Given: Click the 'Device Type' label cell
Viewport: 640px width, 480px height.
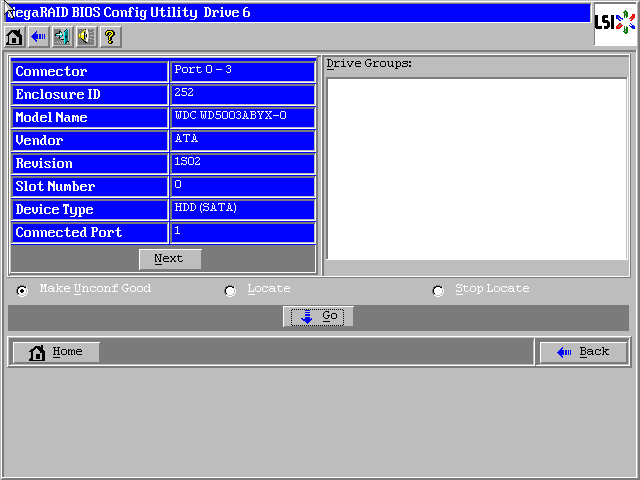Looking at the screenshot, I should point(90,209).
